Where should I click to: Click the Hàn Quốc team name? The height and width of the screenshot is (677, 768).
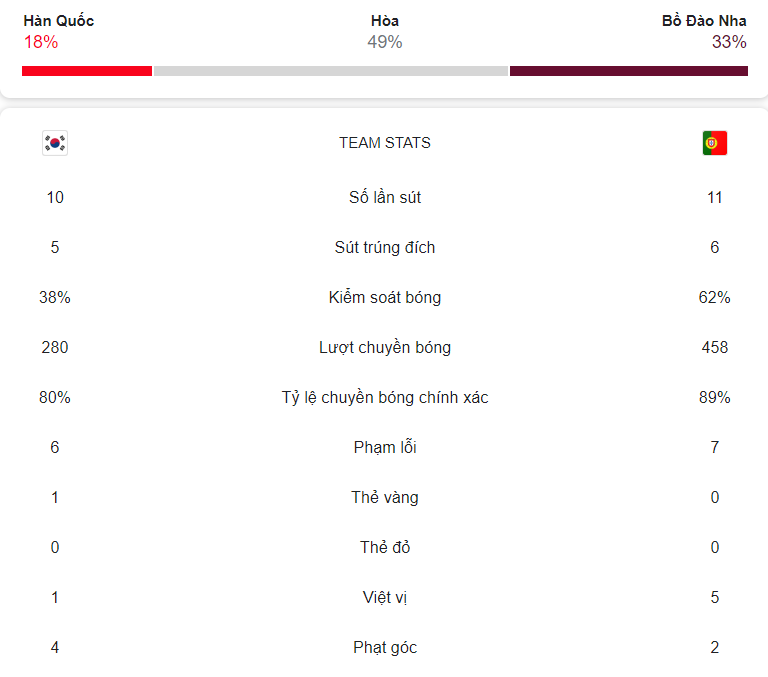(x=59, y=21)
